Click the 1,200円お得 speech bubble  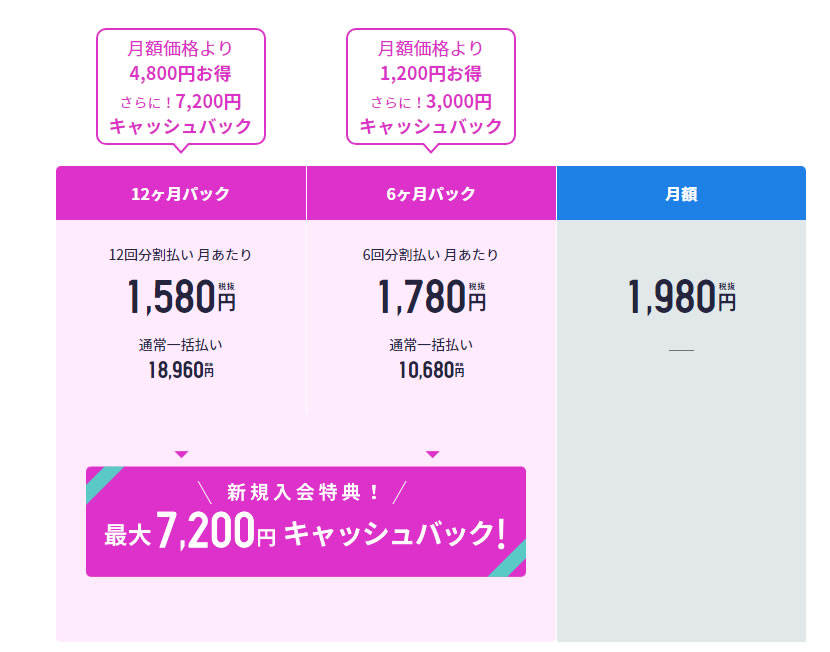click(431, 87)
